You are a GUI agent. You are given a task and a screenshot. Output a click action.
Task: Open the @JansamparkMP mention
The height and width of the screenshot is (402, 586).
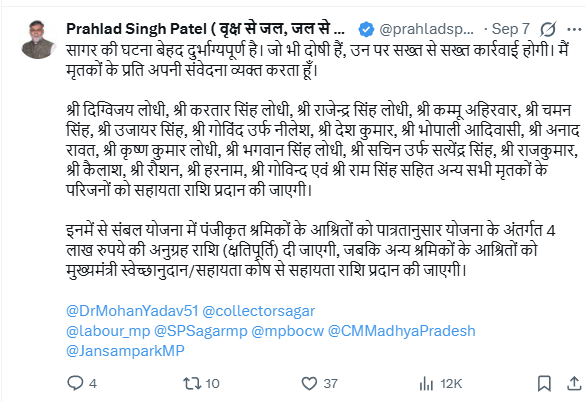point(125,351)
